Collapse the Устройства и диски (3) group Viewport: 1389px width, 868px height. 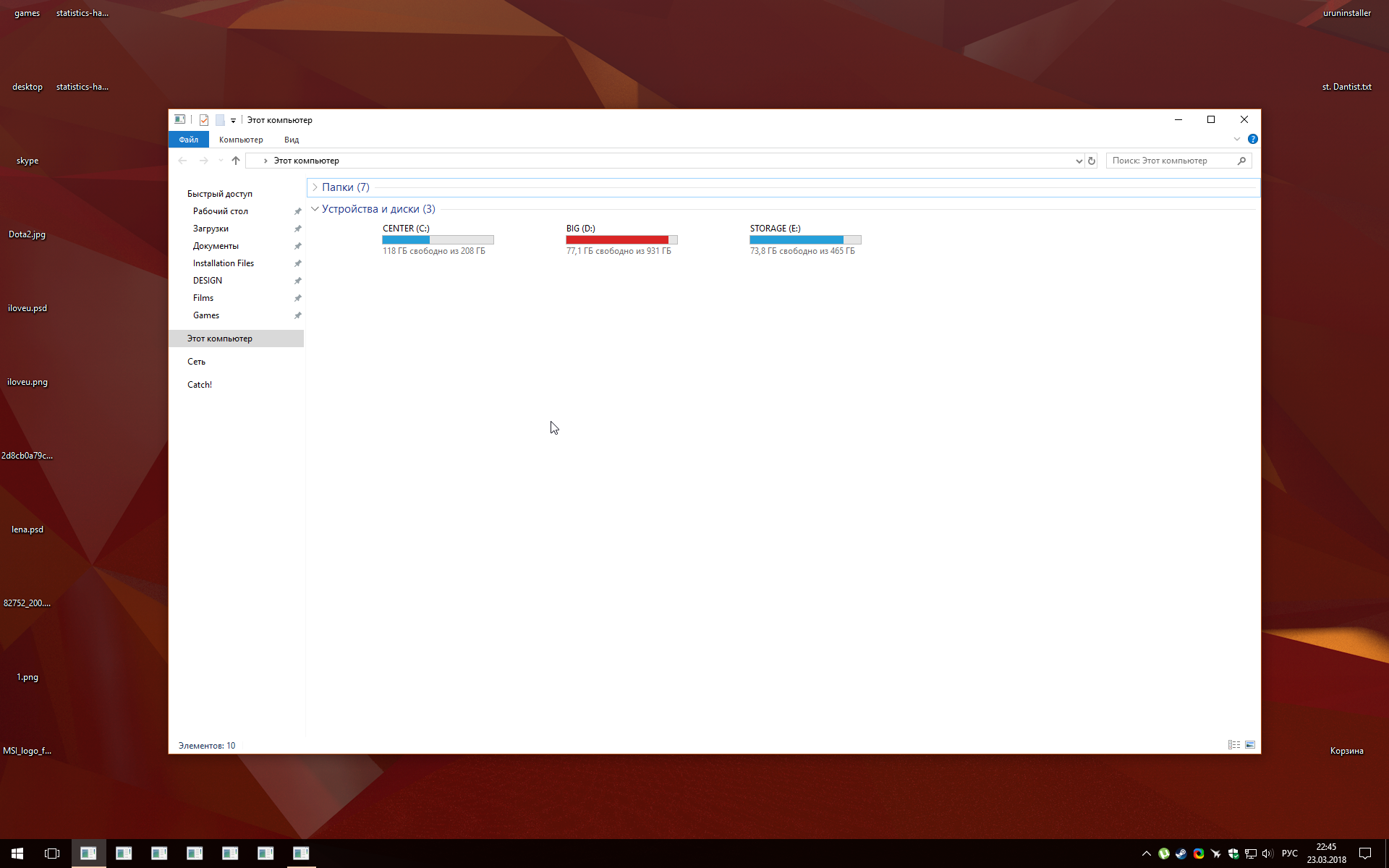click(315, 209)
